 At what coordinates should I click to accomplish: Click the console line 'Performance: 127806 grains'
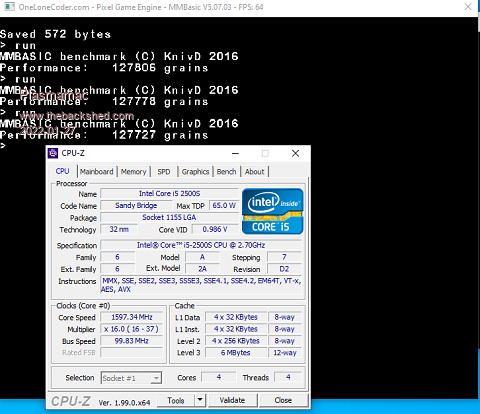pyautogui.click(x=104, y=68)
